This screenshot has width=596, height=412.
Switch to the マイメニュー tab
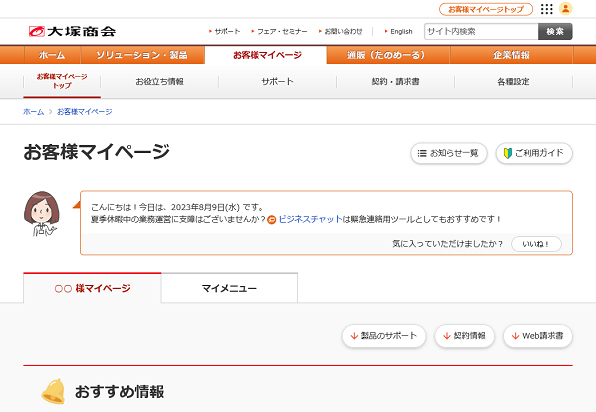pos(229,288)
